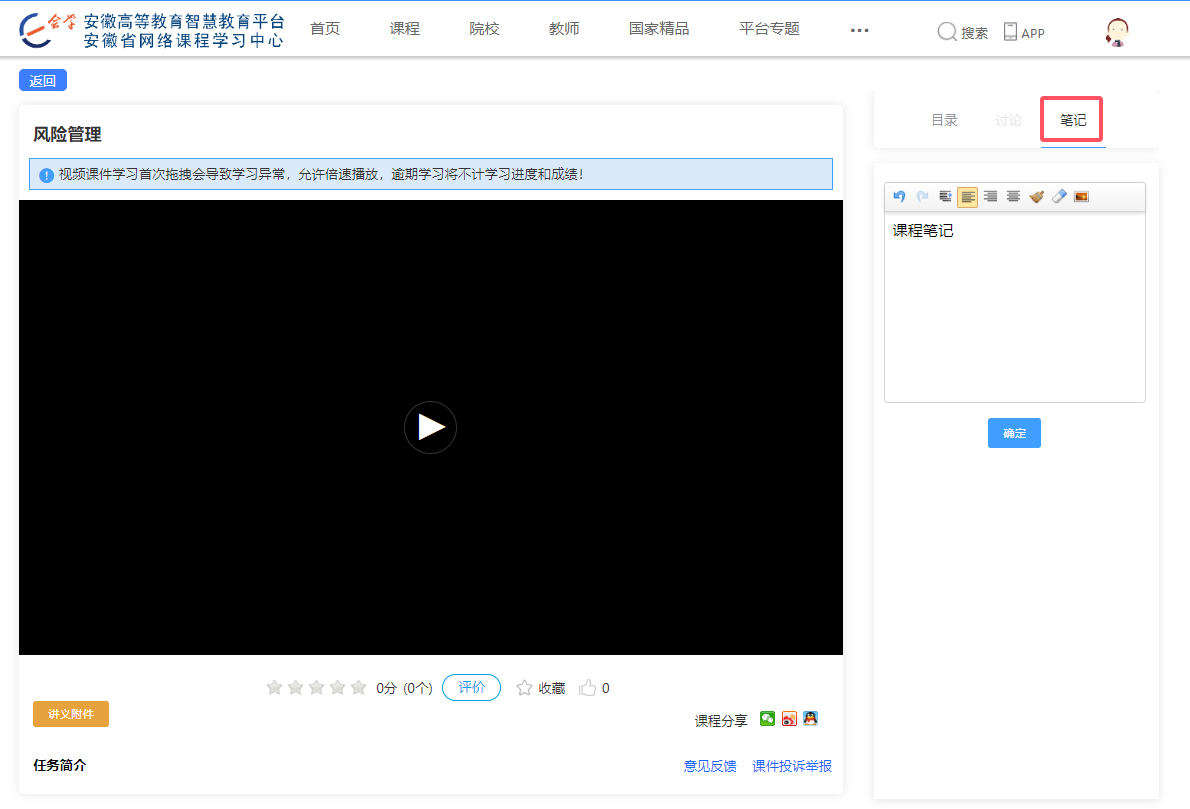Screen dimensions: 1190x809
Task: Click the first-line indent icon in notes toolbar
Action: click(x=945, y=197)
